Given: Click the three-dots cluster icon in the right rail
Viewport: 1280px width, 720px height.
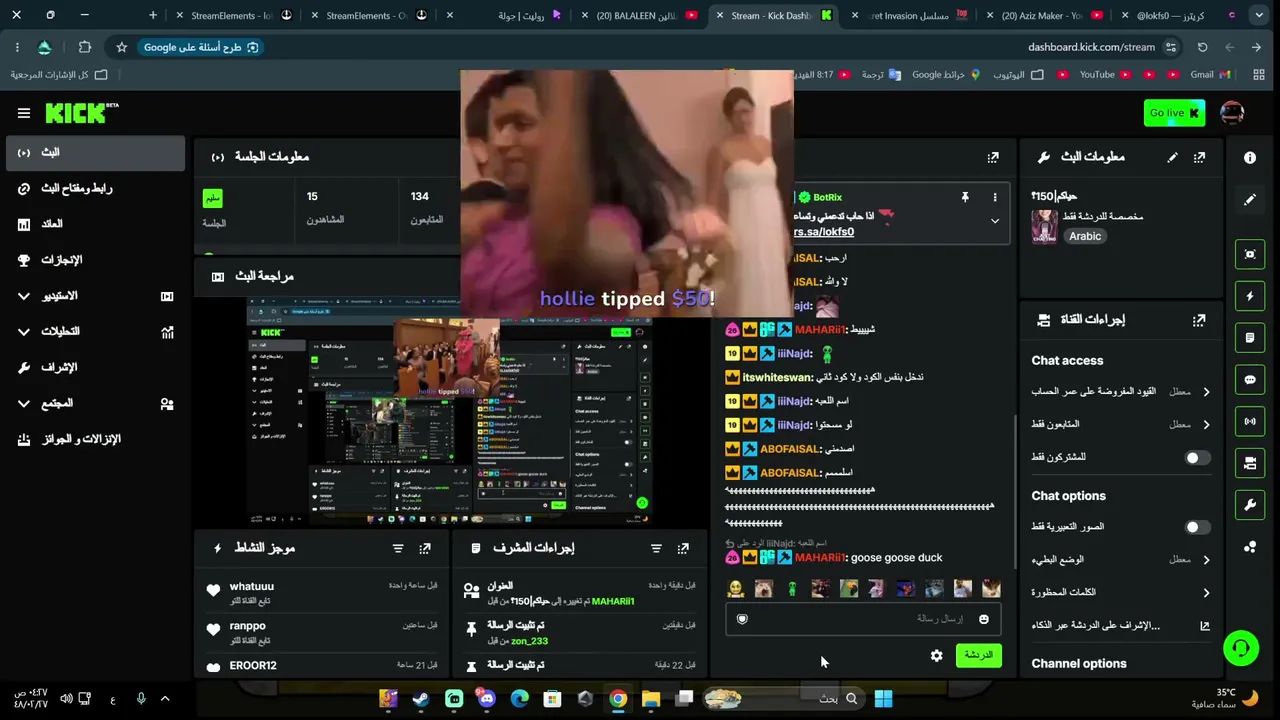Looking at the screenshot, I should [1250, 547].
